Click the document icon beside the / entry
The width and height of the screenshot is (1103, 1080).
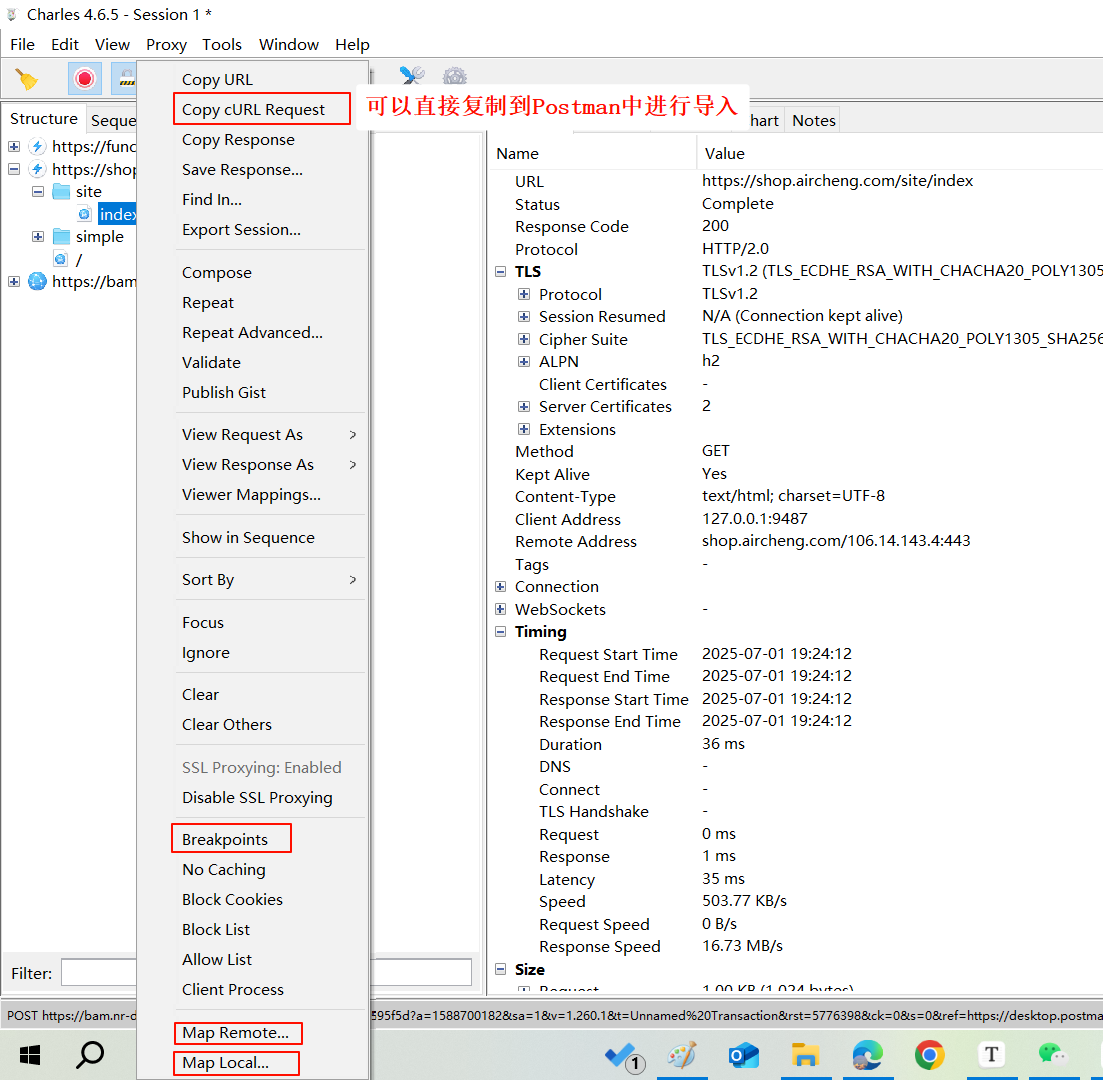click(61, 260)
